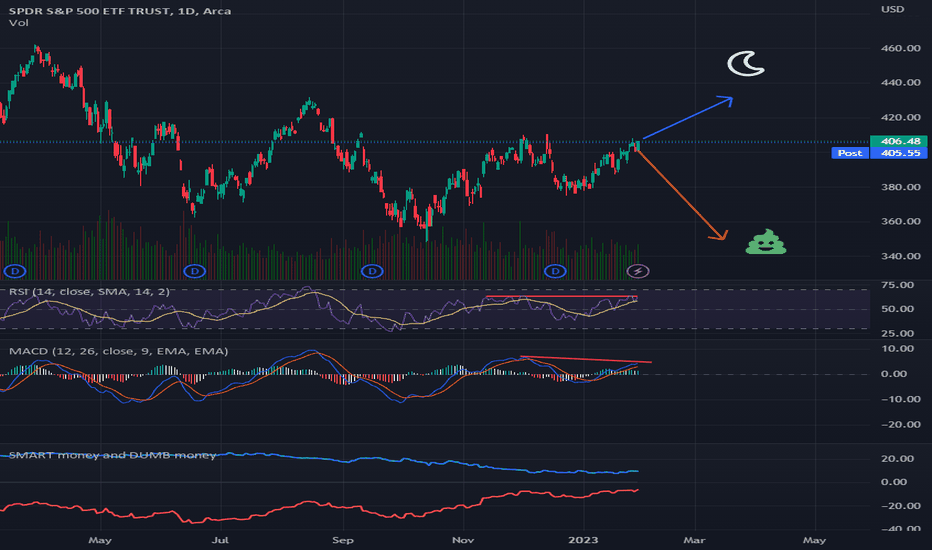932x550 pixels.
Task: Select the MACD (12, 26, close, 9, EMA, EMA) legend
Action: tap(118, 351)
